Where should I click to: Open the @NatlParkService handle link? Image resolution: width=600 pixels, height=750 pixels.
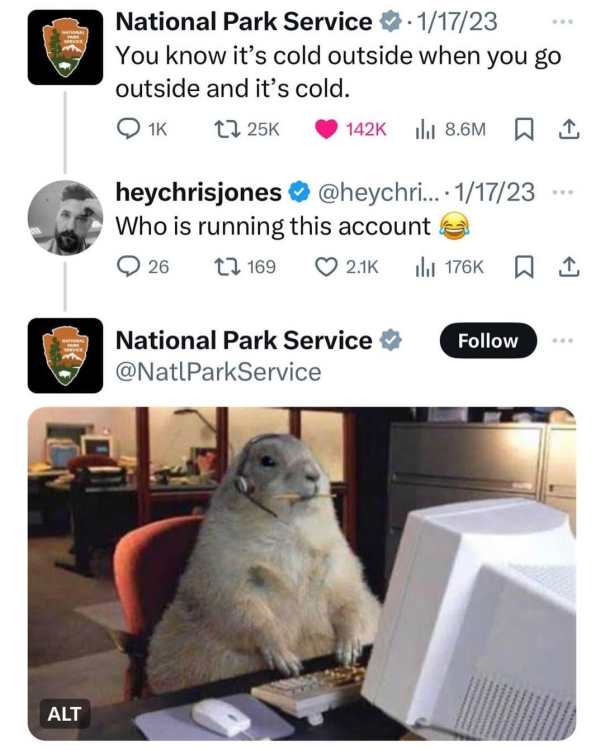[219, 373]
